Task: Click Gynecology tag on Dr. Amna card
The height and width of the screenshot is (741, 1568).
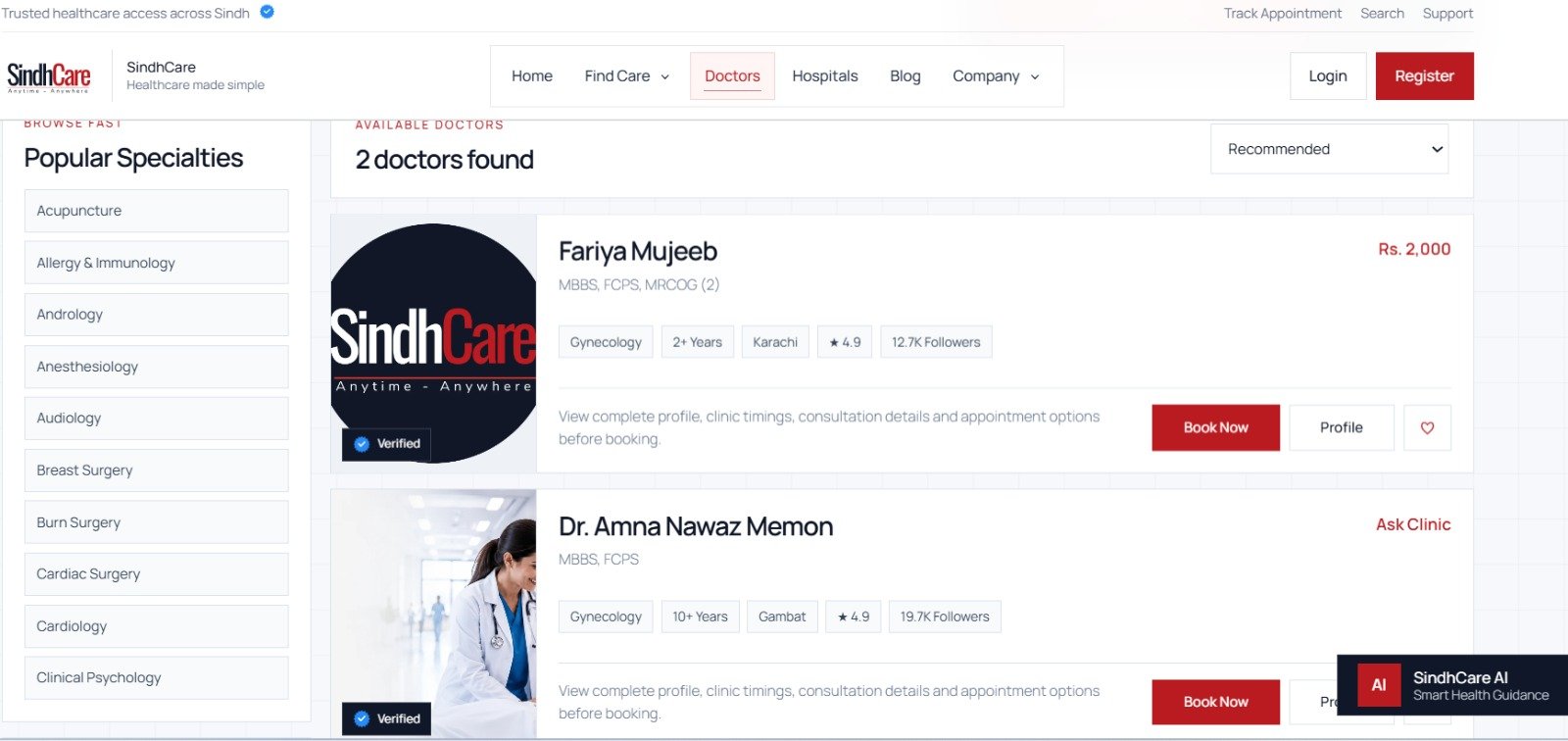Action: 606,617
